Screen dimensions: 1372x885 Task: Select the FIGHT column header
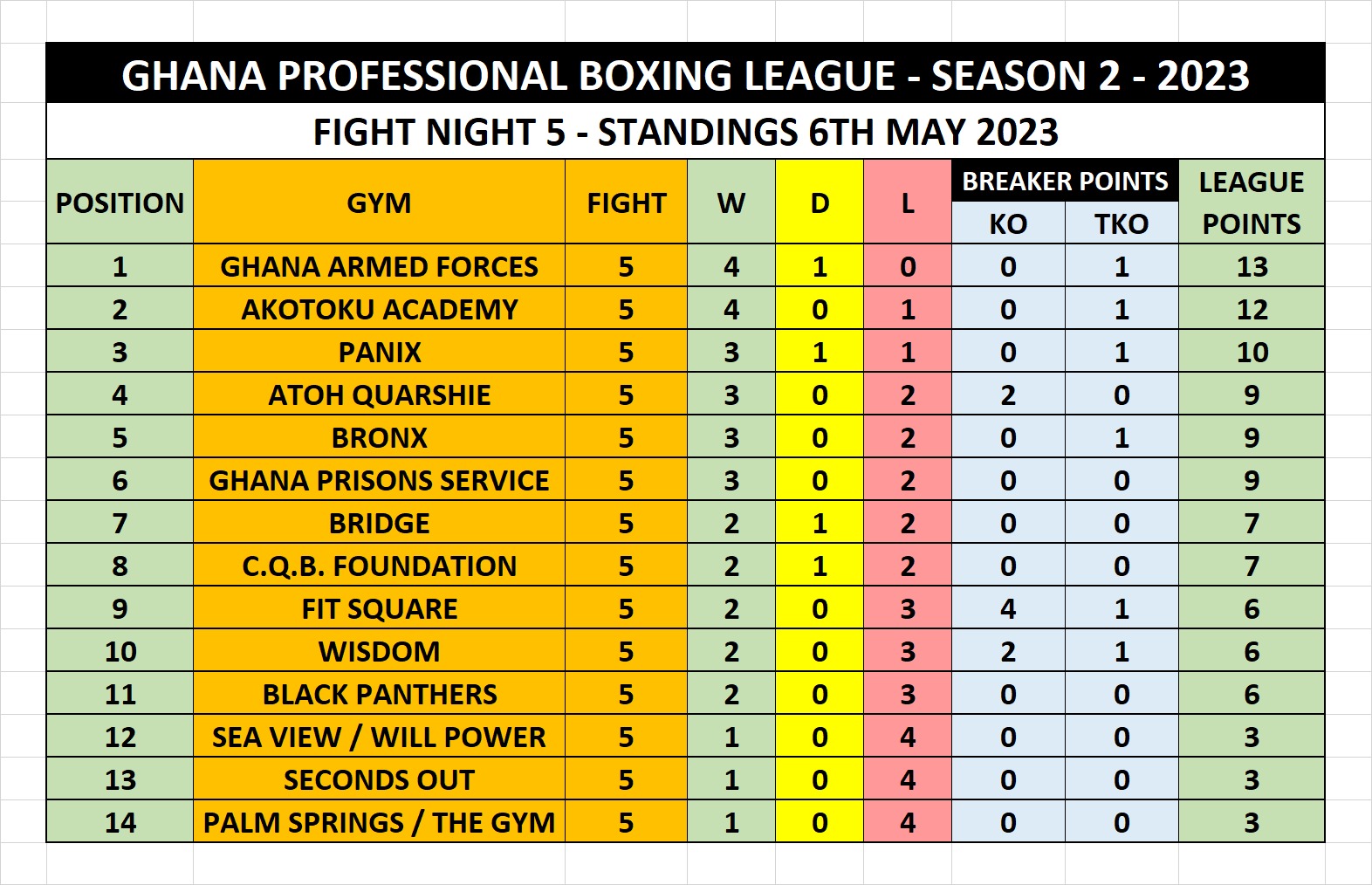[626, 202]
